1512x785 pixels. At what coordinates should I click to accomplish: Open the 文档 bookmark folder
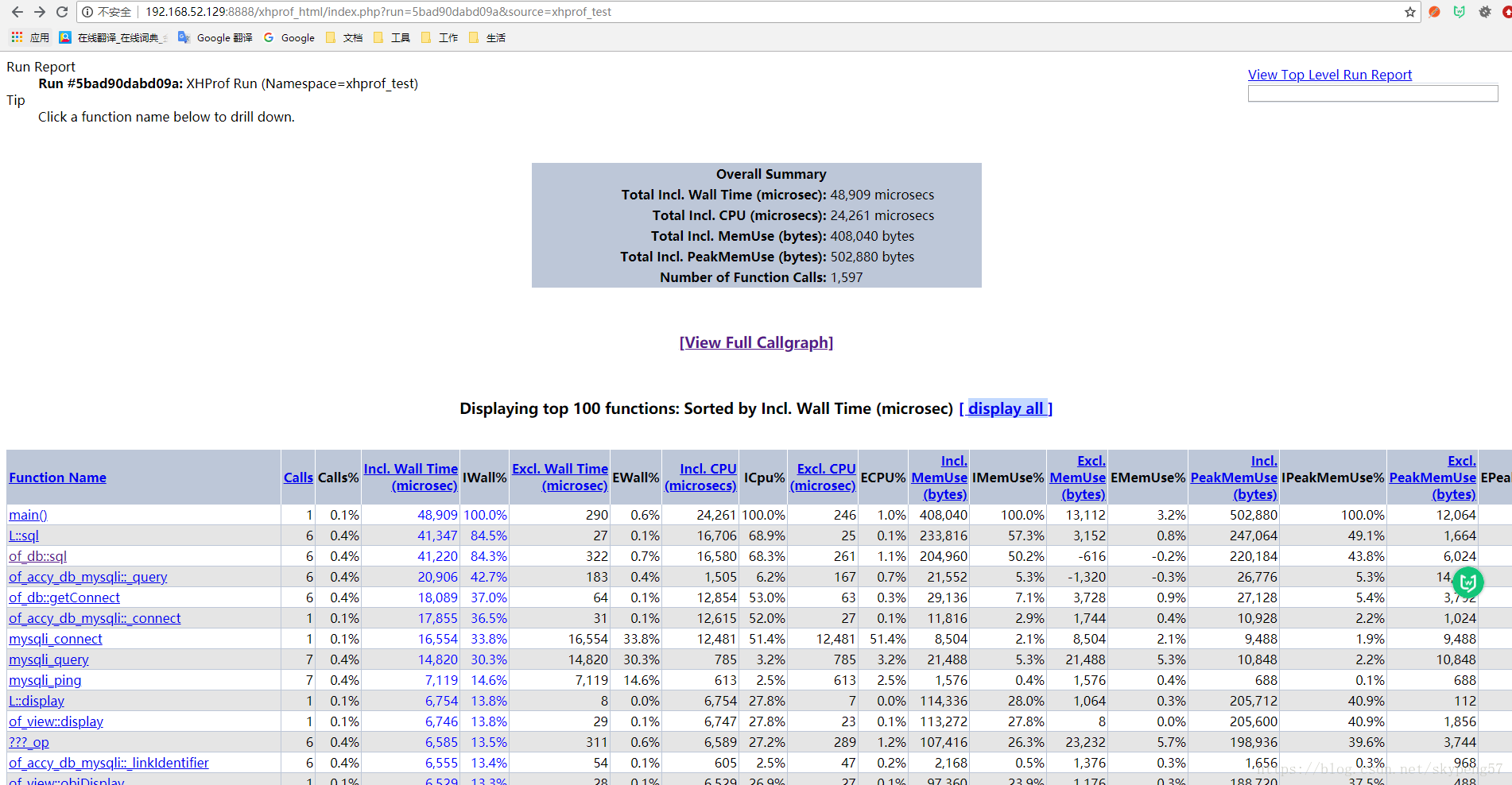click(x=344, y=37)
